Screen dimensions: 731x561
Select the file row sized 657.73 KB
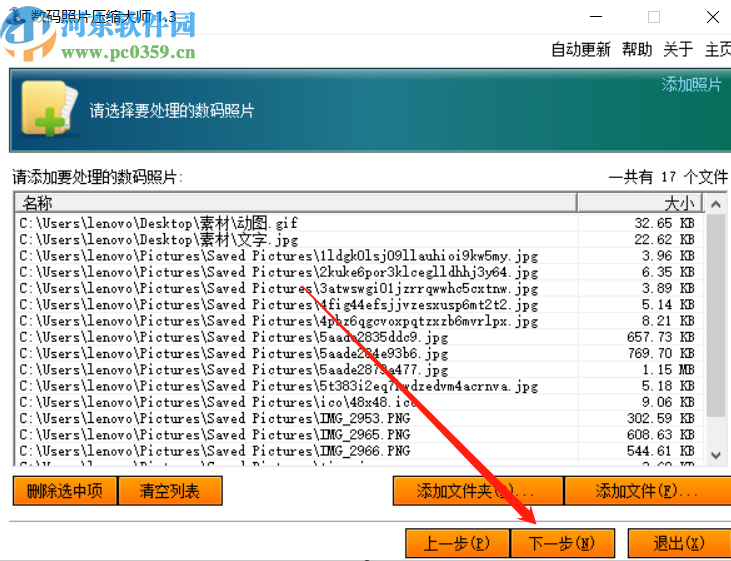click(357, 337)
